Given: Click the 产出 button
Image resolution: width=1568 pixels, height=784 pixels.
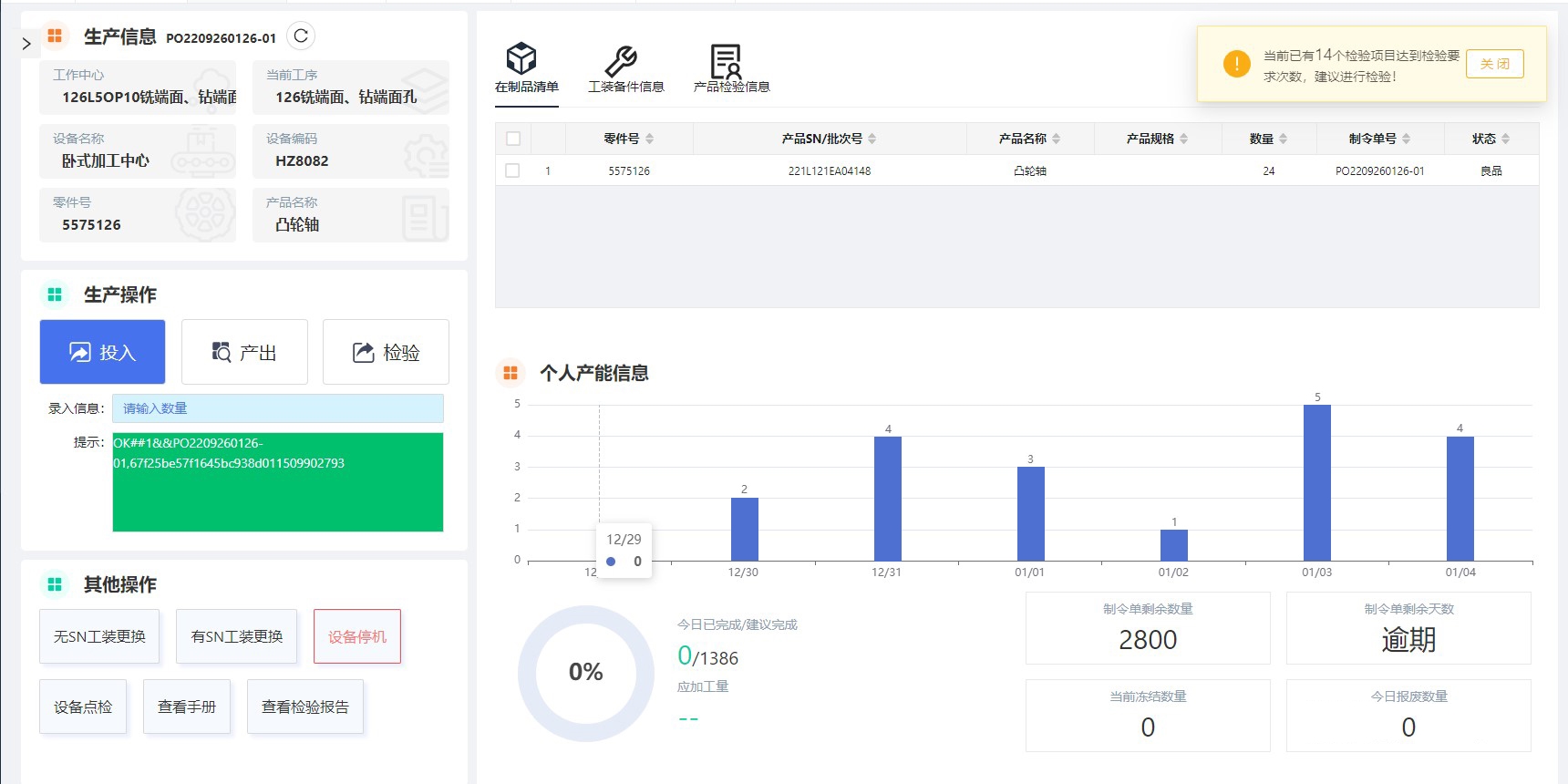Looking at the screenshot, I should pos(244,352).
